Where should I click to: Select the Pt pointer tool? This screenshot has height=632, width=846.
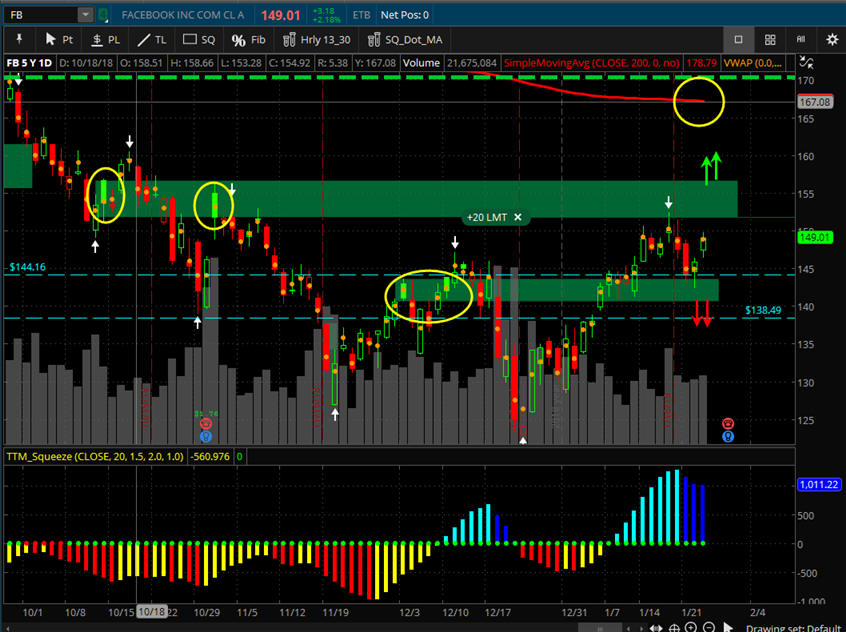pyautogui.click(x=59, y=39)
